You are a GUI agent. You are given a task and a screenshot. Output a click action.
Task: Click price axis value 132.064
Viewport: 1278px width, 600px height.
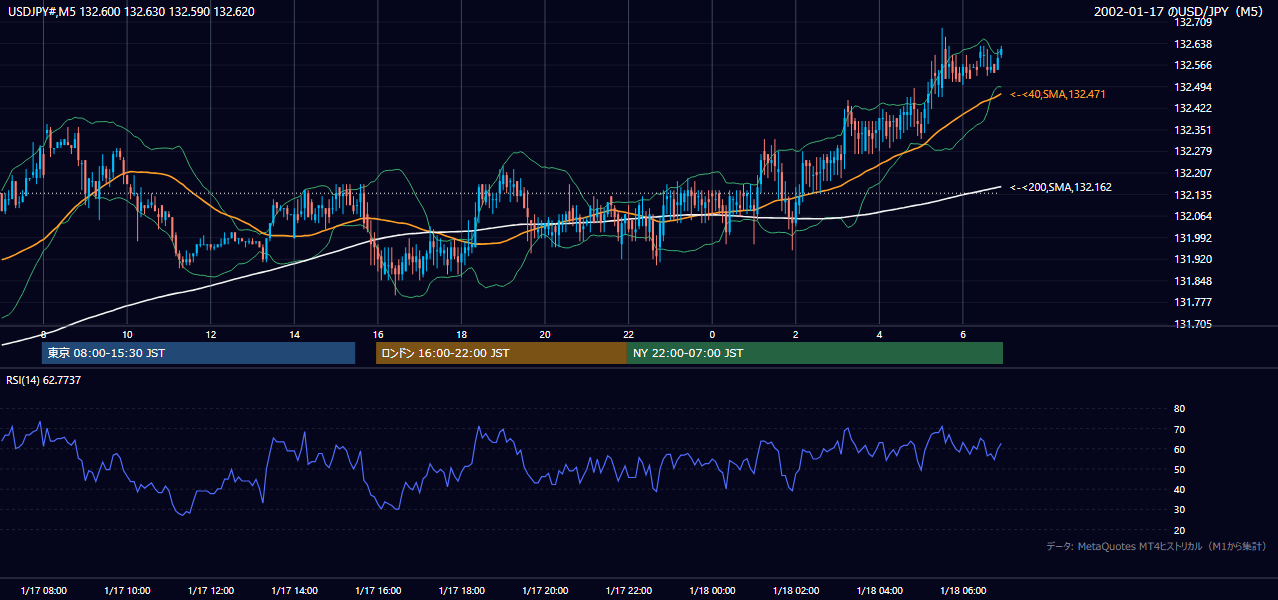(1193, 216)
